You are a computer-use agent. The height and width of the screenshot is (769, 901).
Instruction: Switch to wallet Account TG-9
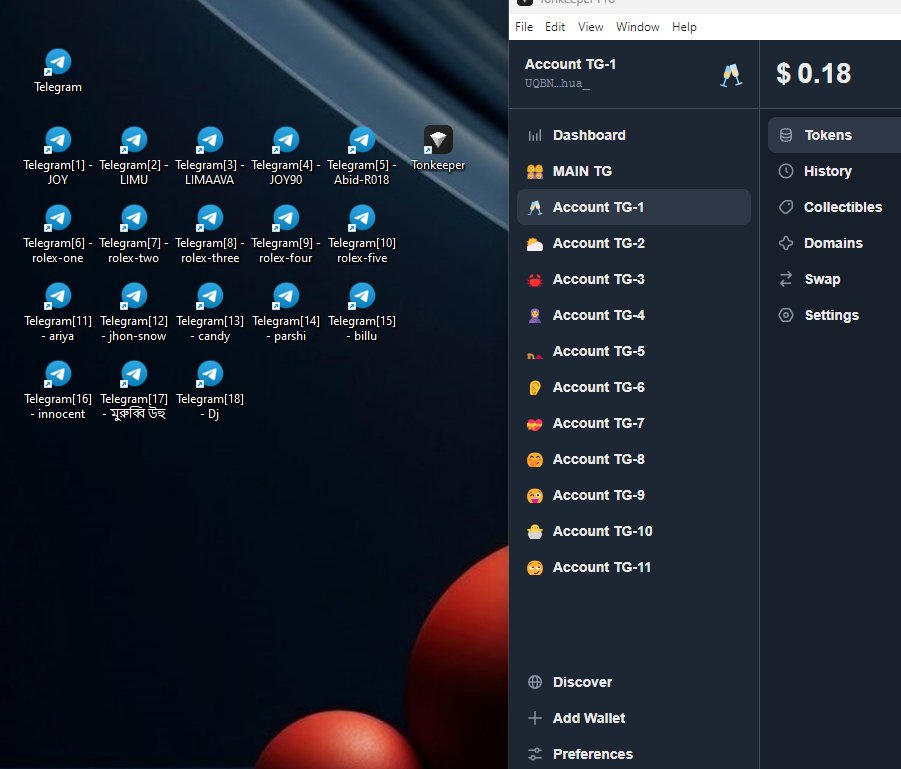pos(634,495)
